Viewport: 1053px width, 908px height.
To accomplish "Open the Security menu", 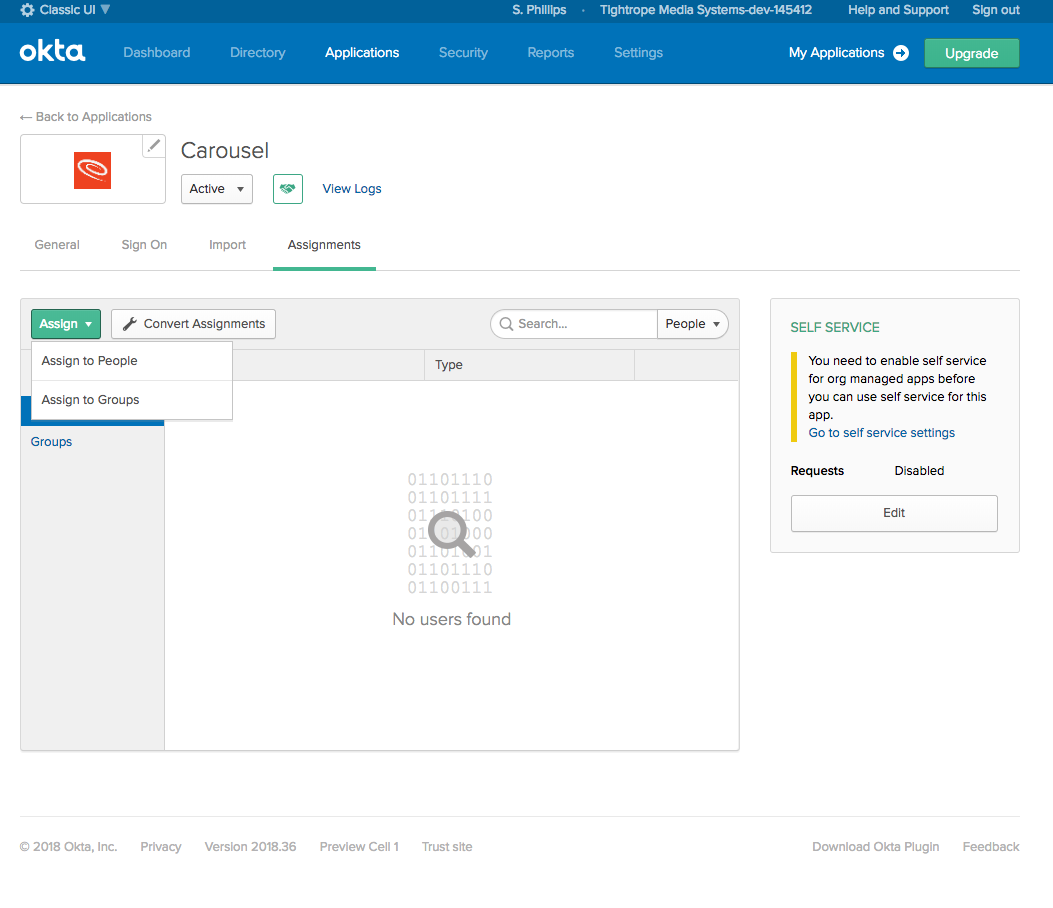I will 463,52.
